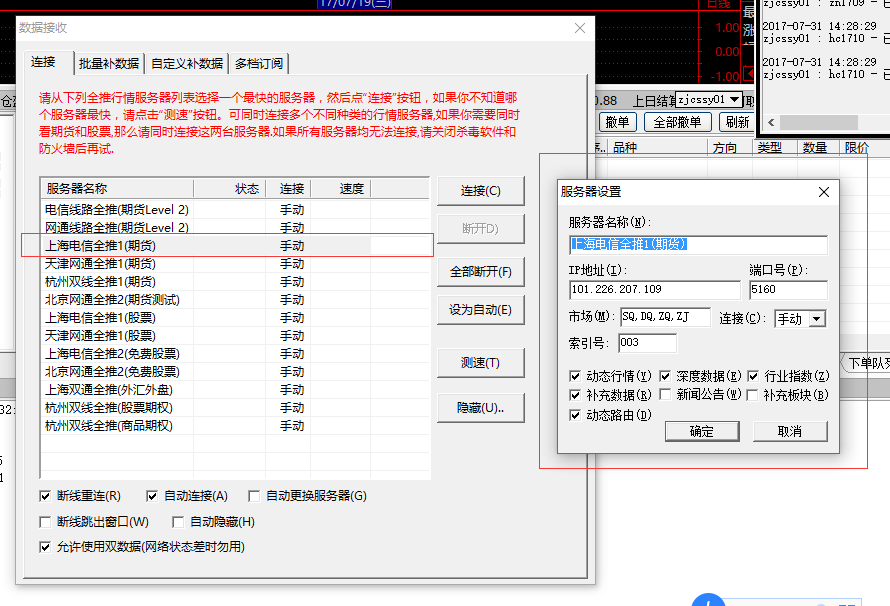Toggle 自动连接(A) checkbox
This screenshot has width=890, height=606.
[152, 496]
